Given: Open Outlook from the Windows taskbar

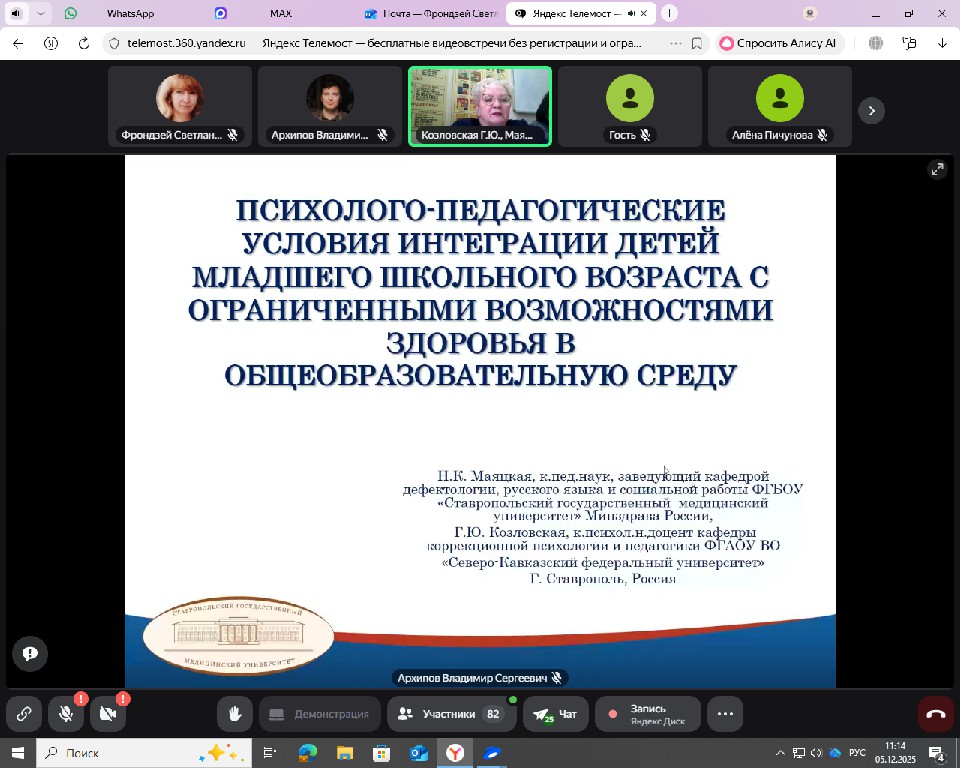Looking at the screenshot, I should tap(418, 753).
